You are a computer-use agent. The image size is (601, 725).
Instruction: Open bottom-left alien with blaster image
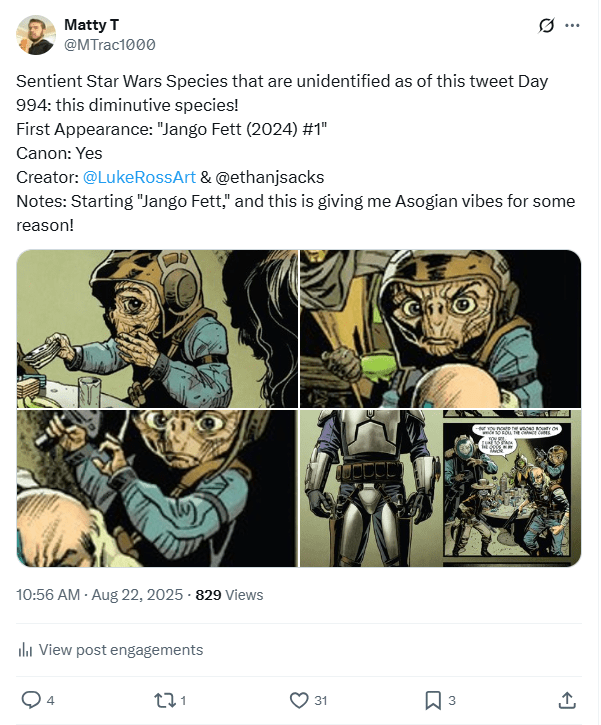(x=156, y=488)
